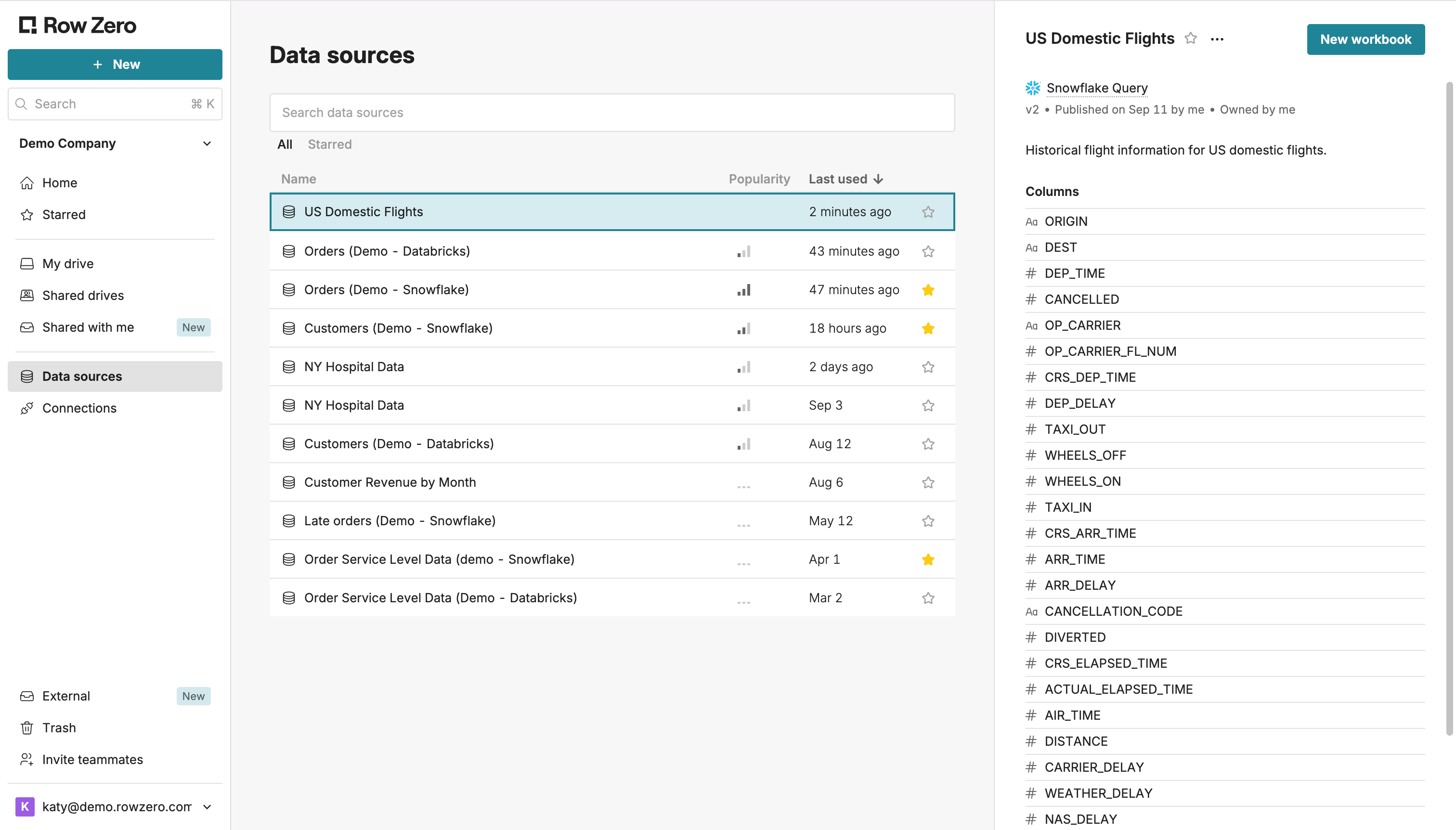Image resolution: width=1456 pixels, height=830 pixels.
Task: Click popularity bars for Customers (Demo - Snowflake)
Action: (744, 328)
